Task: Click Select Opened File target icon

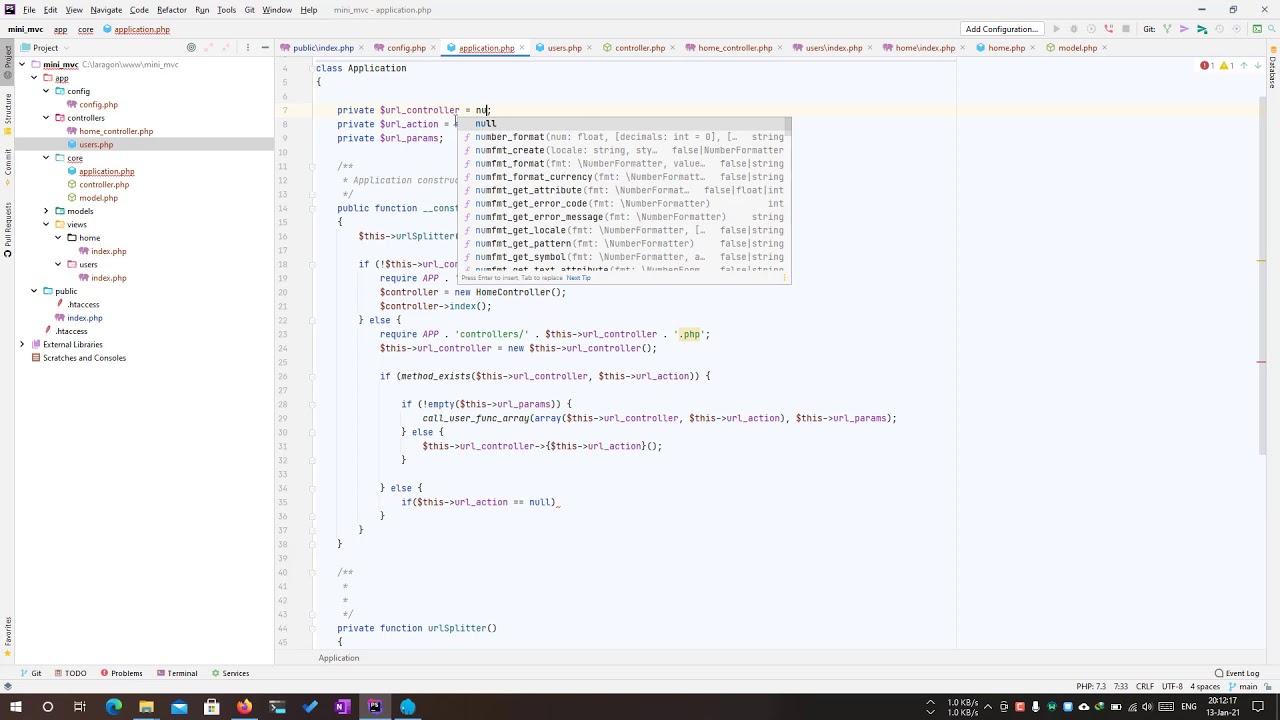Action: (x=191, y=48)
